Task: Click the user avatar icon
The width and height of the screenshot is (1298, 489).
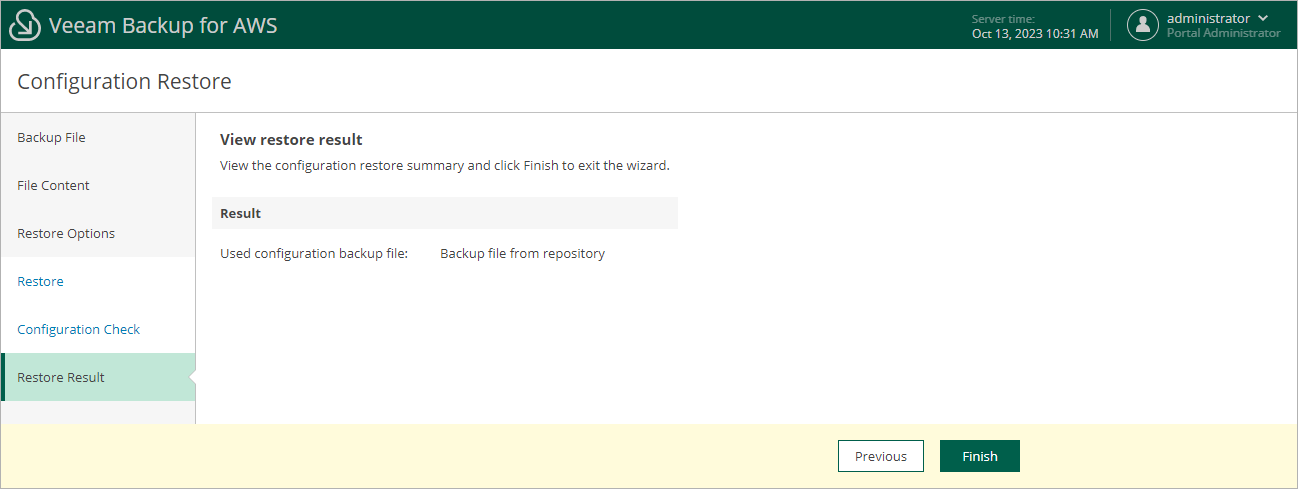Action: click(x=1142, y=26)
